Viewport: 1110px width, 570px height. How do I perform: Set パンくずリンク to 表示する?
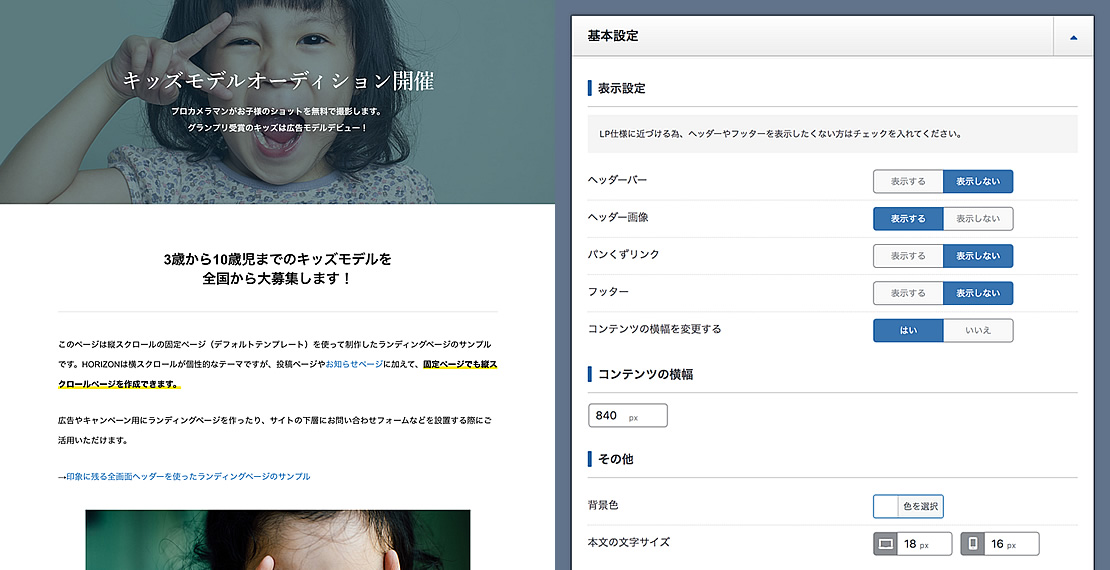908,256
